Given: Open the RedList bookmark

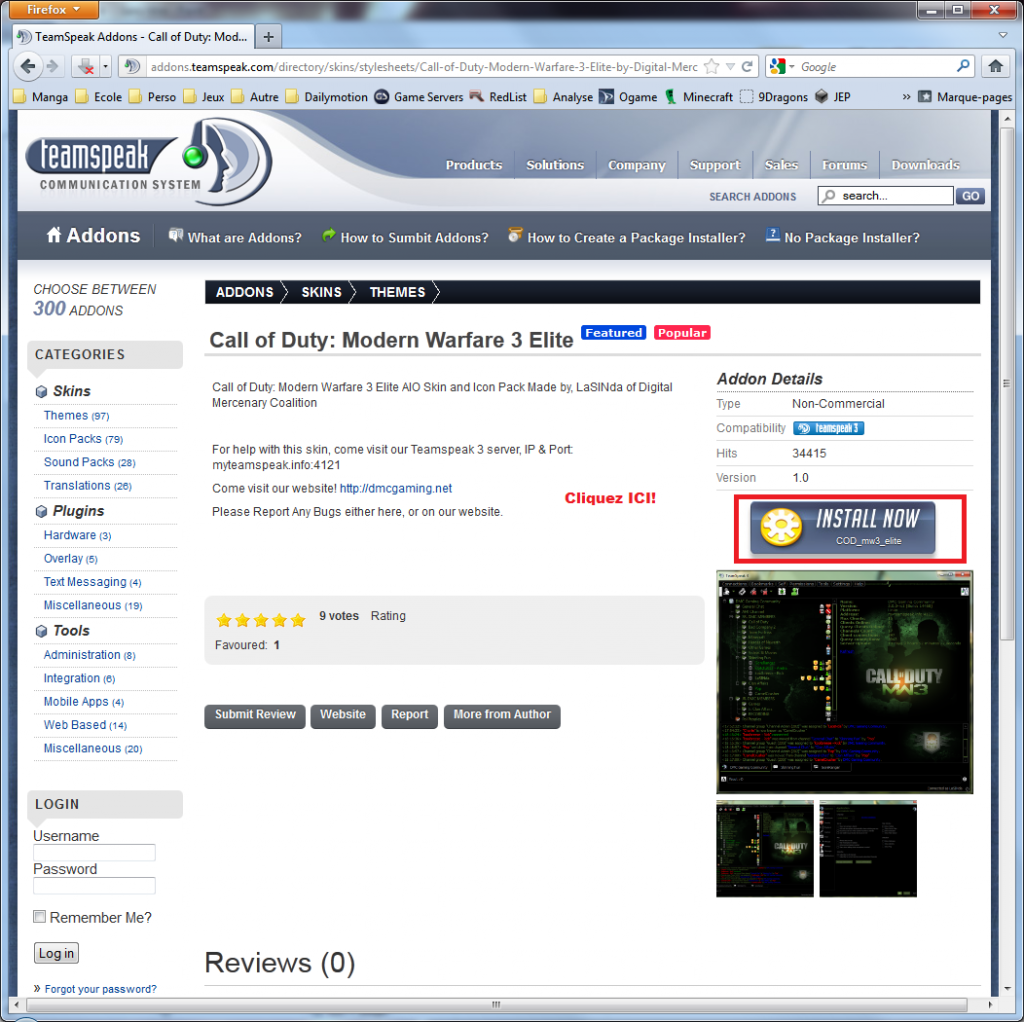Looking at the screenshot, I should 498,97.
